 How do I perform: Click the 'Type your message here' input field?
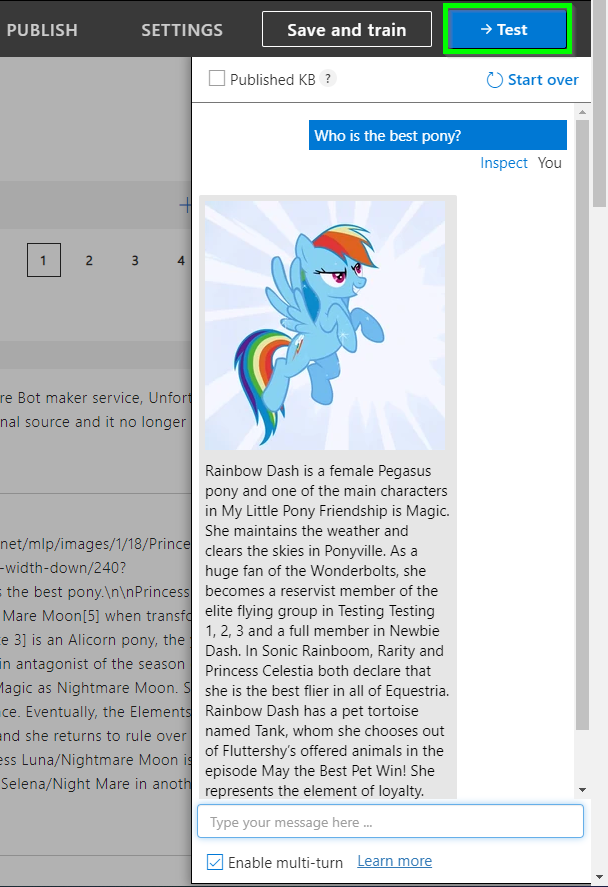coord(390,821)
